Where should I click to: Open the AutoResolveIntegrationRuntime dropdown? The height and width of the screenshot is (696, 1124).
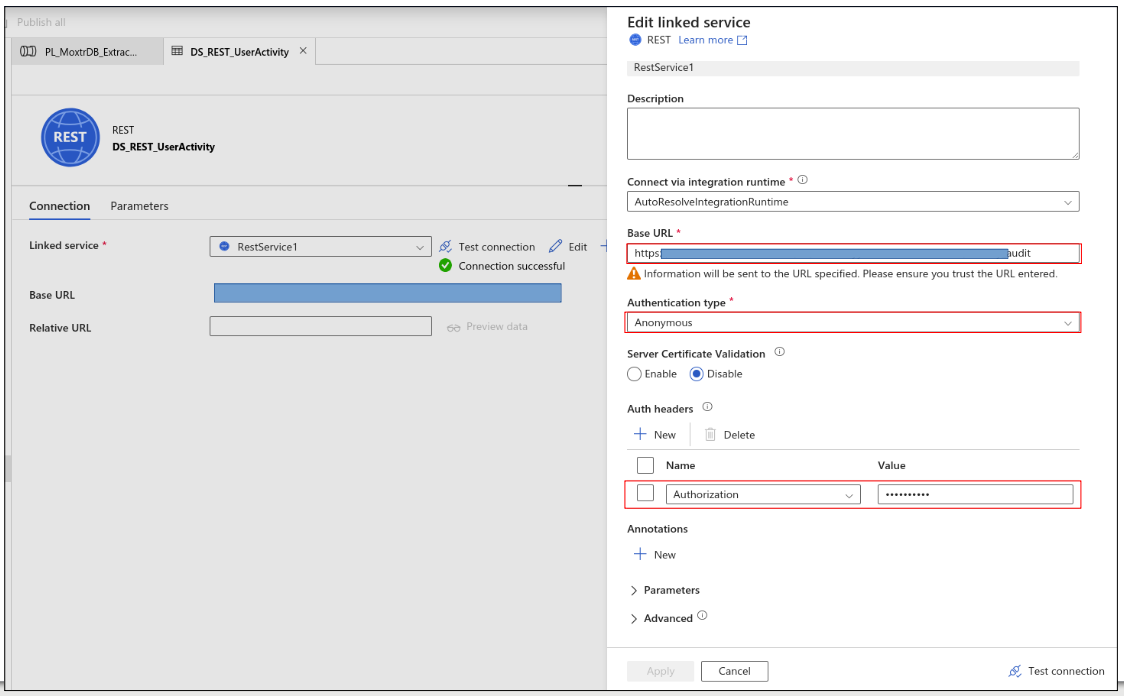(853, 202)
